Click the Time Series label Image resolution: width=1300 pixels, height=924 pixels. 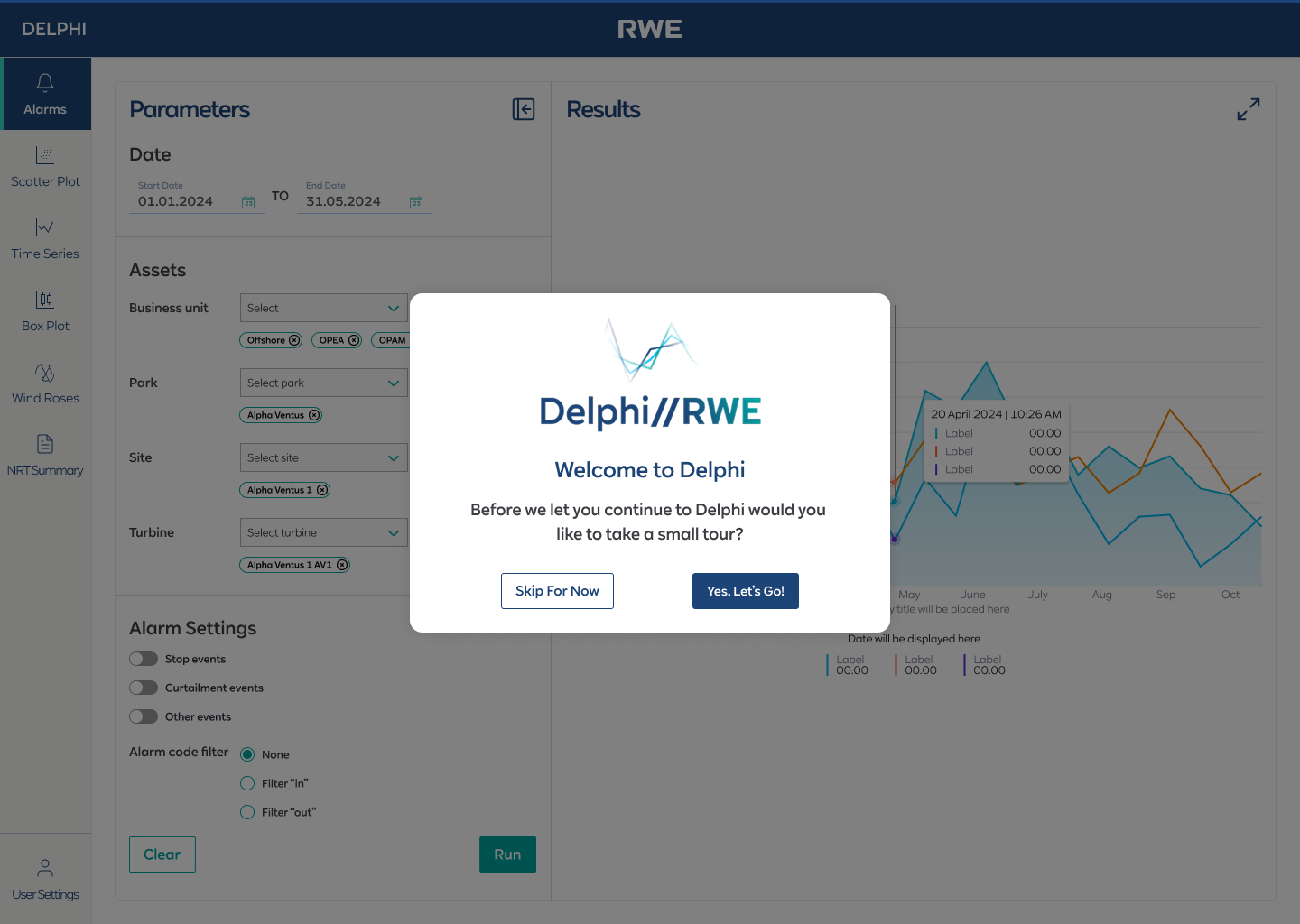point(45,254)
